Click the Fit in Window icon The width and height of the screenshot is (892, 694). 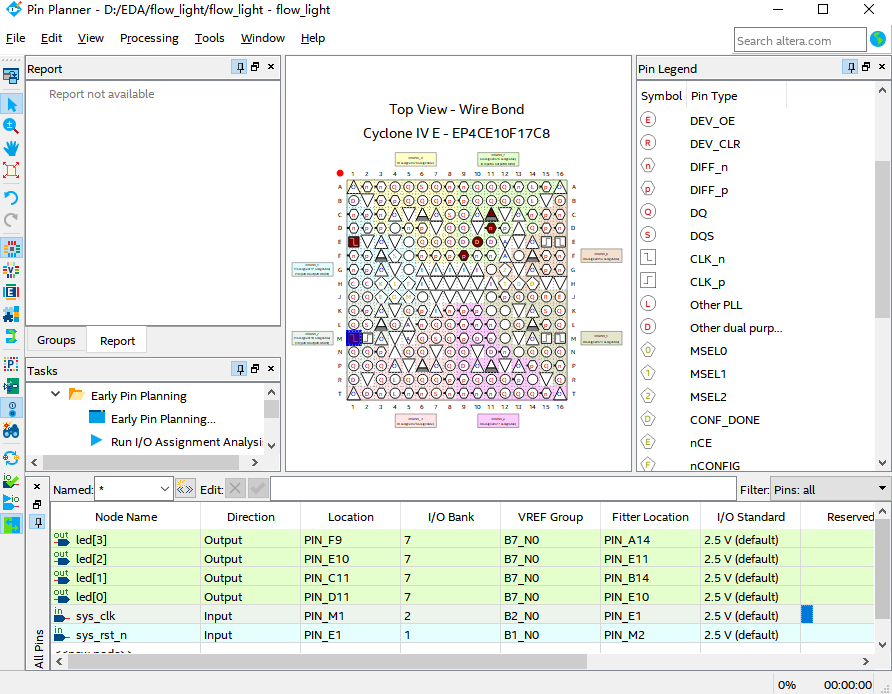pos(11,170)
